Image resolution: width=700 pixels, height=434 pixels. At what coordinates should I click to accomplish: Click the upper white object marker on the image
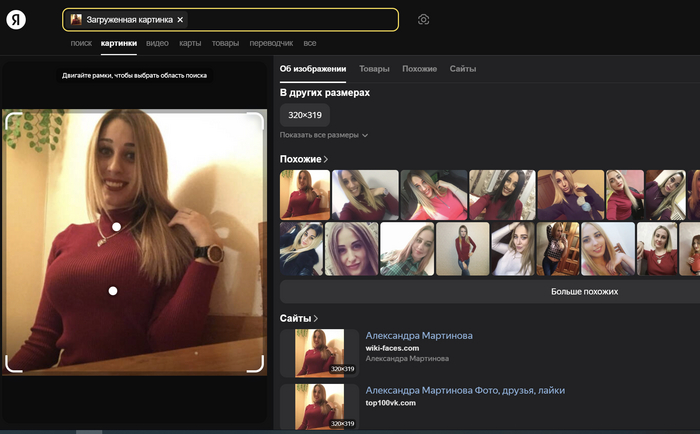click(x=117, y=227)
